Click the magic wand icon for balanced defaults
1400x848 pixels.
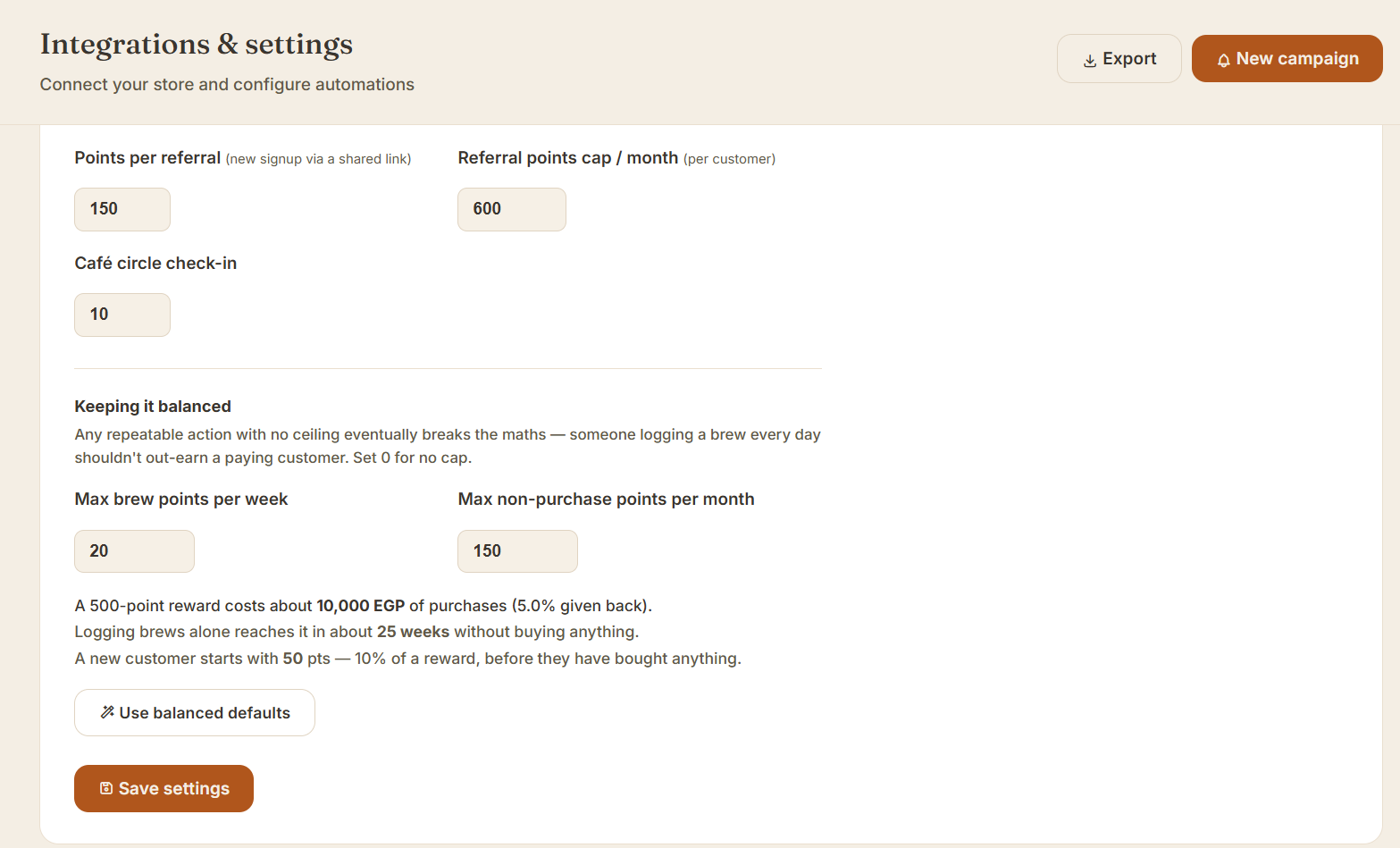pyautogui.click(x=107, y=712)
